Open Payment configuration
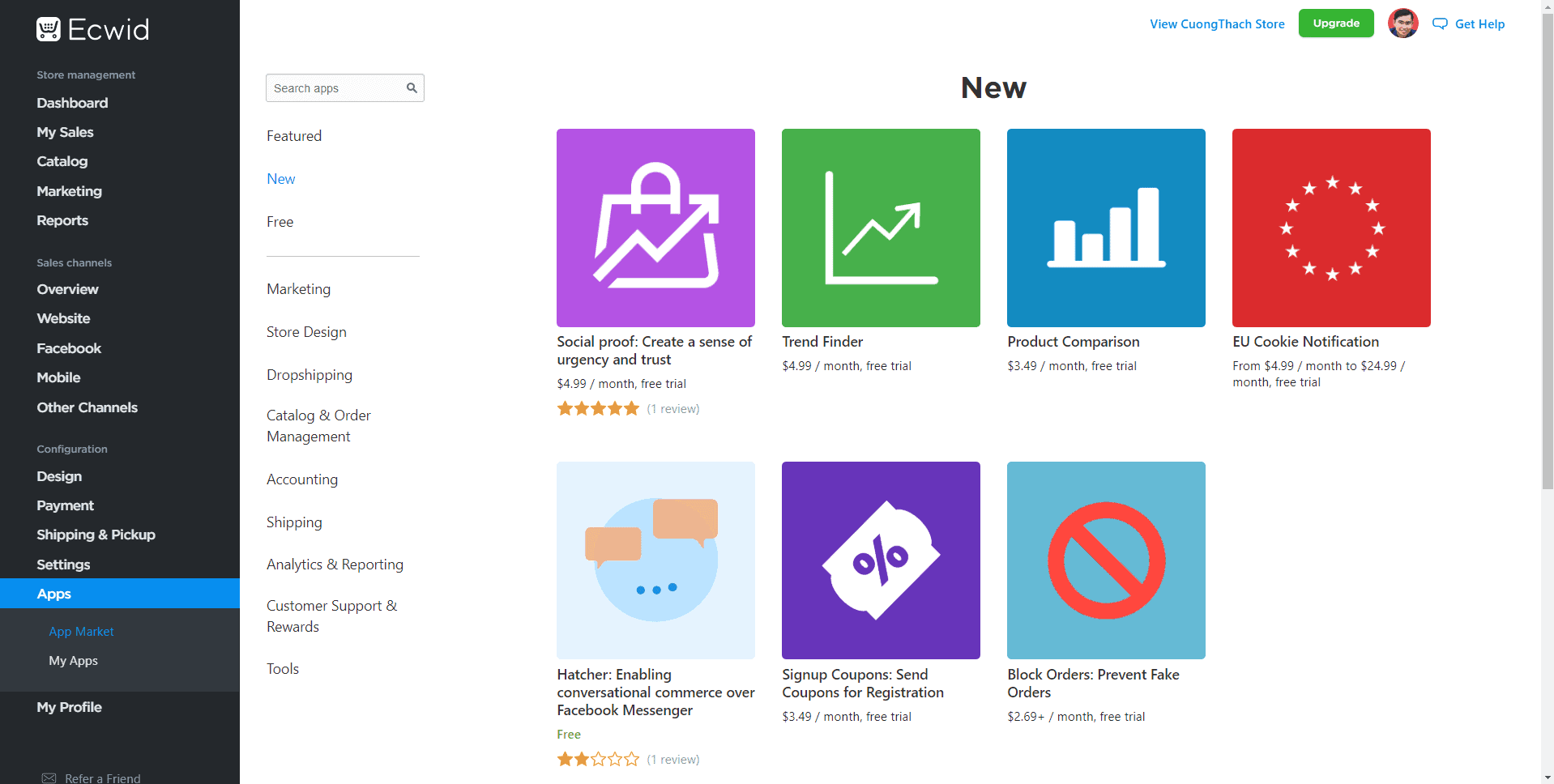The height and width of the screenshot is (784, 1554). pos(65,505)
